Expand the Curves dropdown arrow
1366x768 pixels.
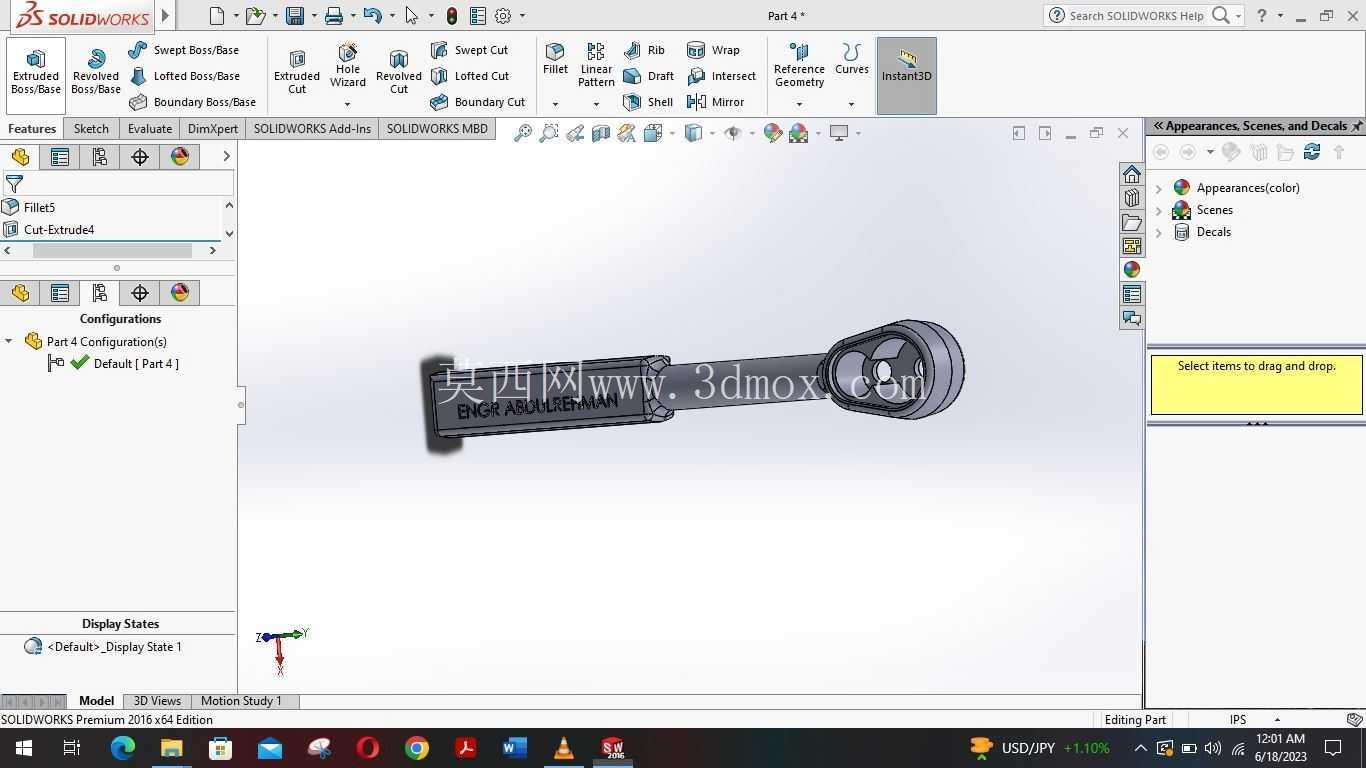pos(851,104)
